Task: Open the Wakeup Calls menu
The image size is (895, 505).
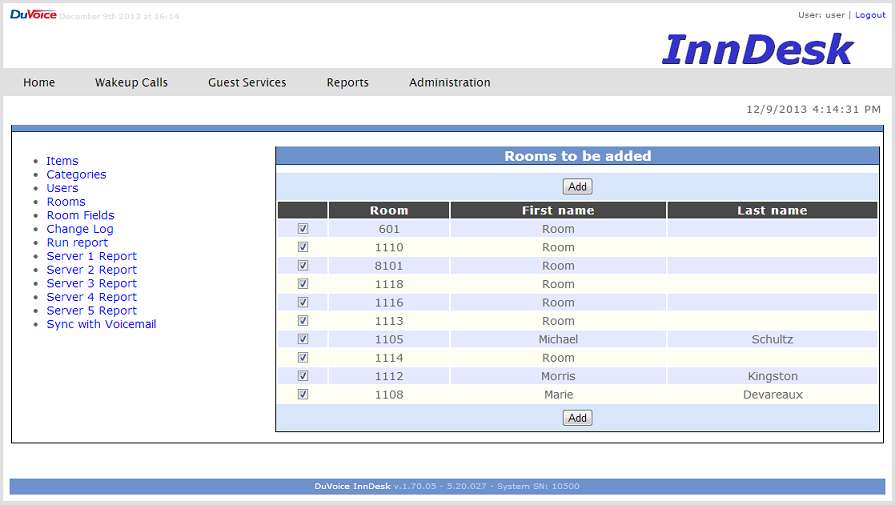Action: 131,82
